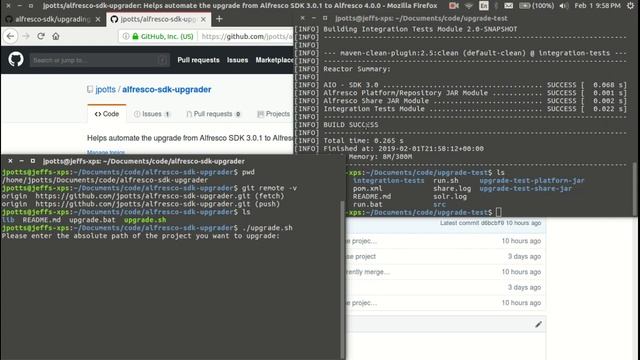Screen dimensions: 640x360
Task: Close the jpotts/alfresco-sdk-upgrader browser tab
Action: click(203, 19)
